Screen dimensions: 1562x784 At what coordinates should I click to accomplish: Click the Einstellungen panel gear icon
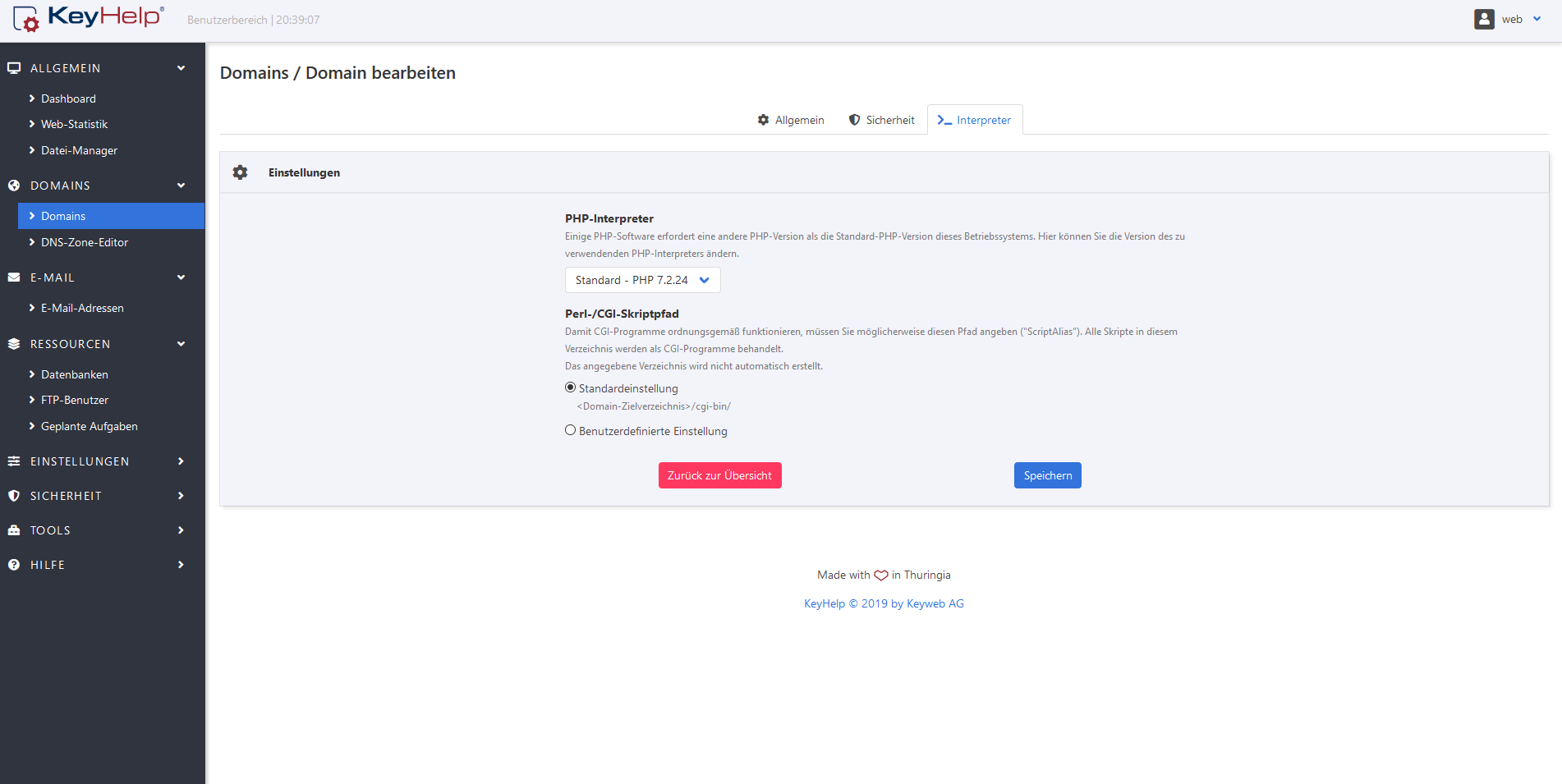point(240,172)
